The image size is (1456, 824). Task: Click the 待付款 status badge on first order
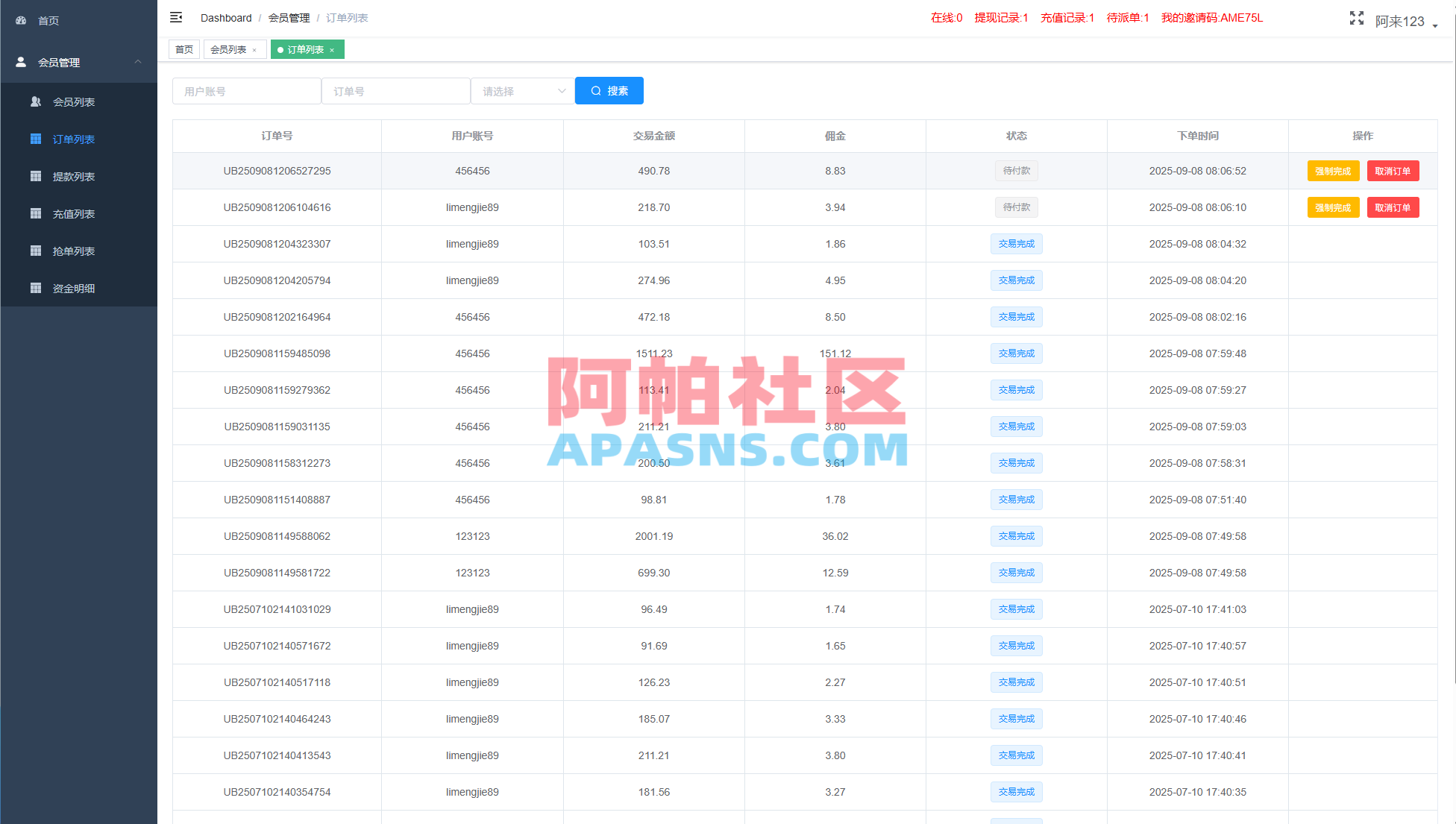pos(1016,171)
